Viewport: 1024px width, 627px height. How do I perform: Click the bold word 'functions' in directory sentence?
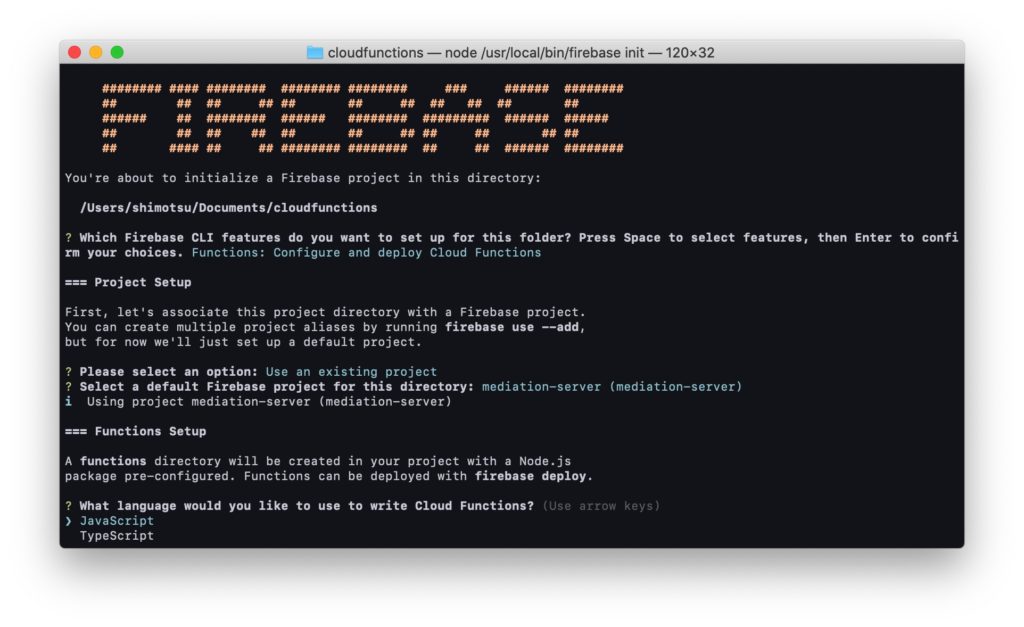click(x=113, y=461)
